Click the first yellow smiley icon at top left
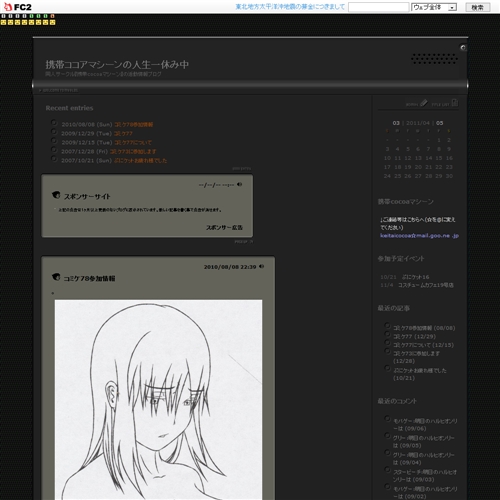Viewport: 500px width, 500px height. (3, 22)
